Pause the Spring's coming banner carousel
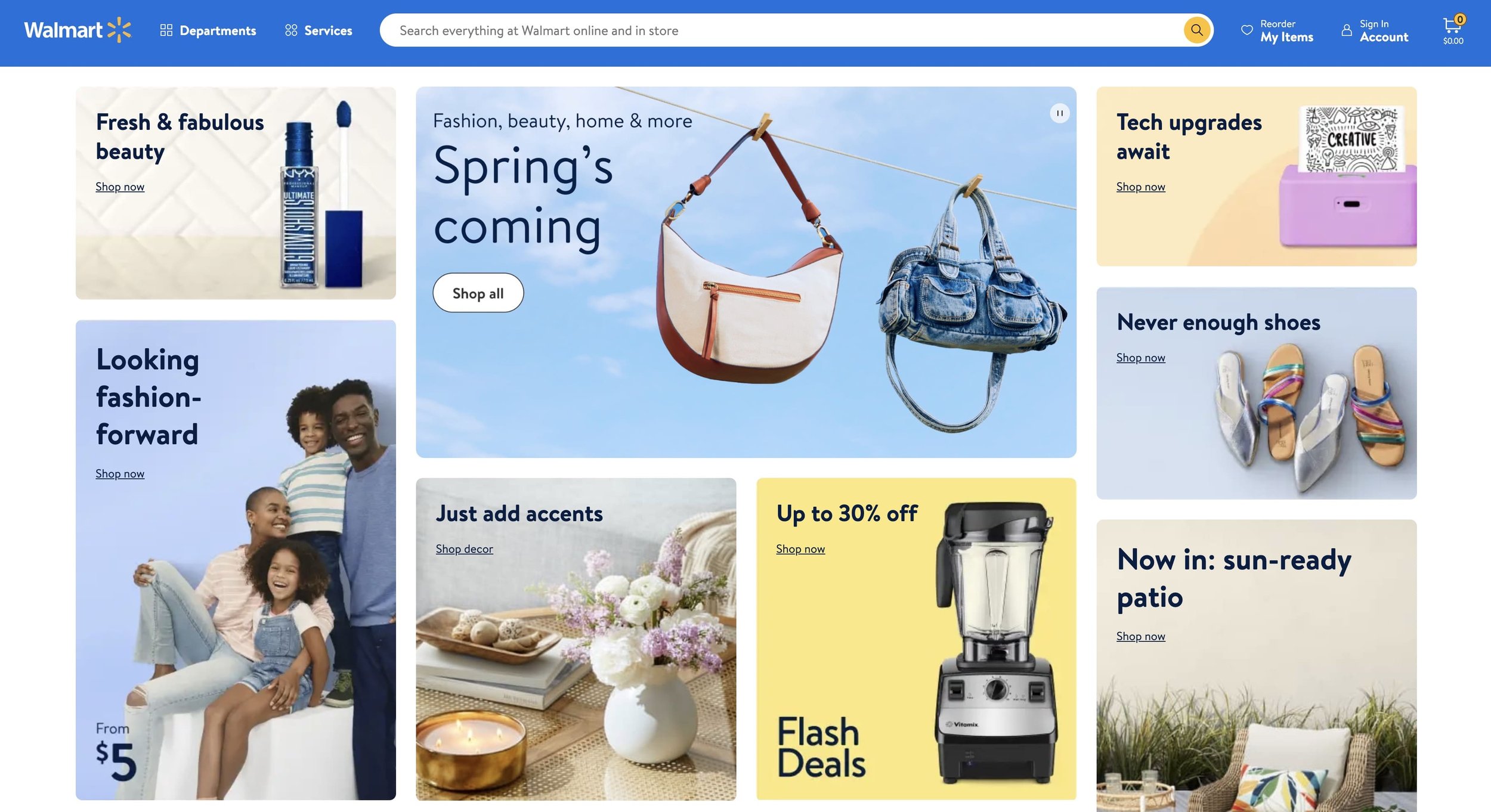This screenshot has height=812, width=1491. [x=1059, y=113]
